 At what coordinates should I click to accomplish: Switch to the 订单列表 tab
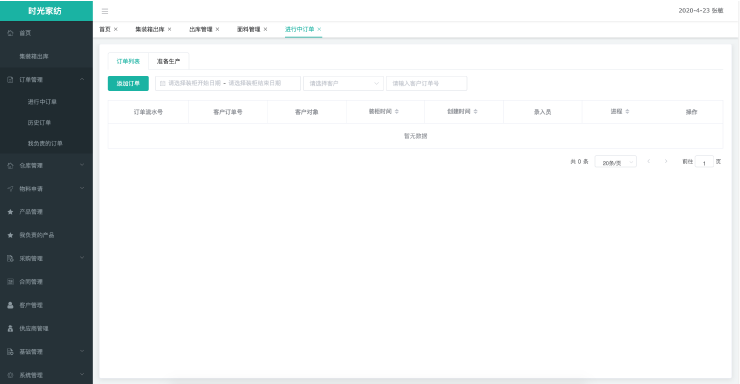(128, 61)
